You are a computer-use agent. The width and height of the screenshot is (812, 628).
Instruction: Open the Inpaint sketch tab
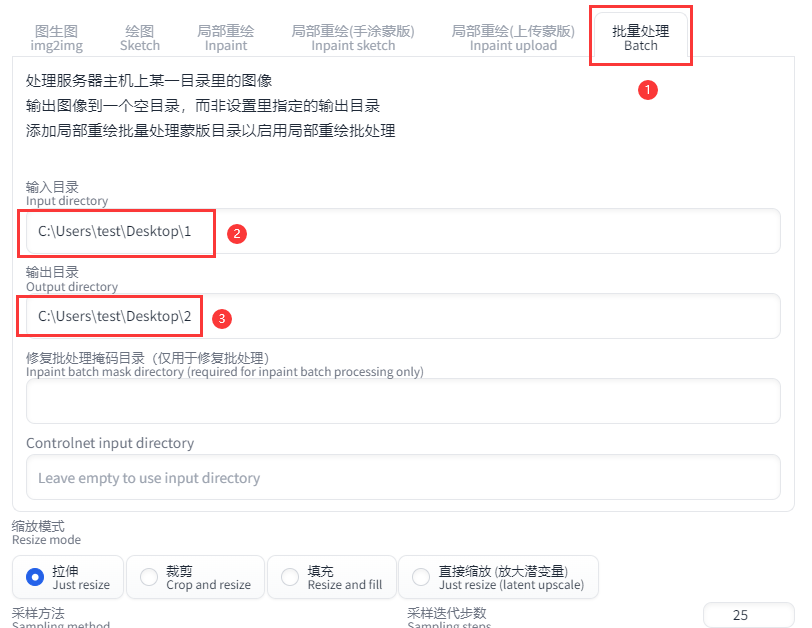[353, 38]
